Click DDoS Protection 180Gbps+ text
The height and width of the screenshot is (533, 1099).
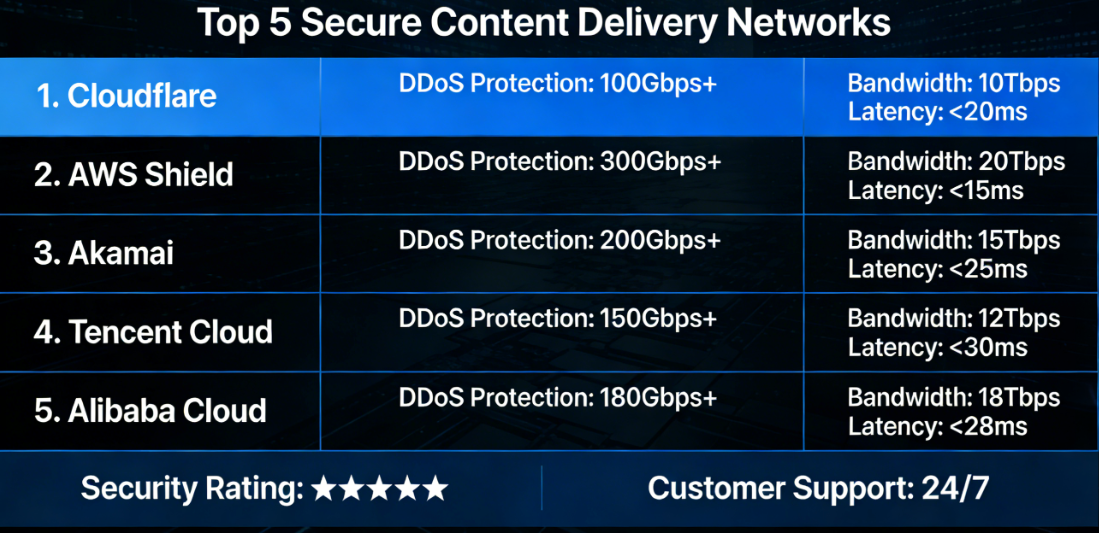(558, 397)
